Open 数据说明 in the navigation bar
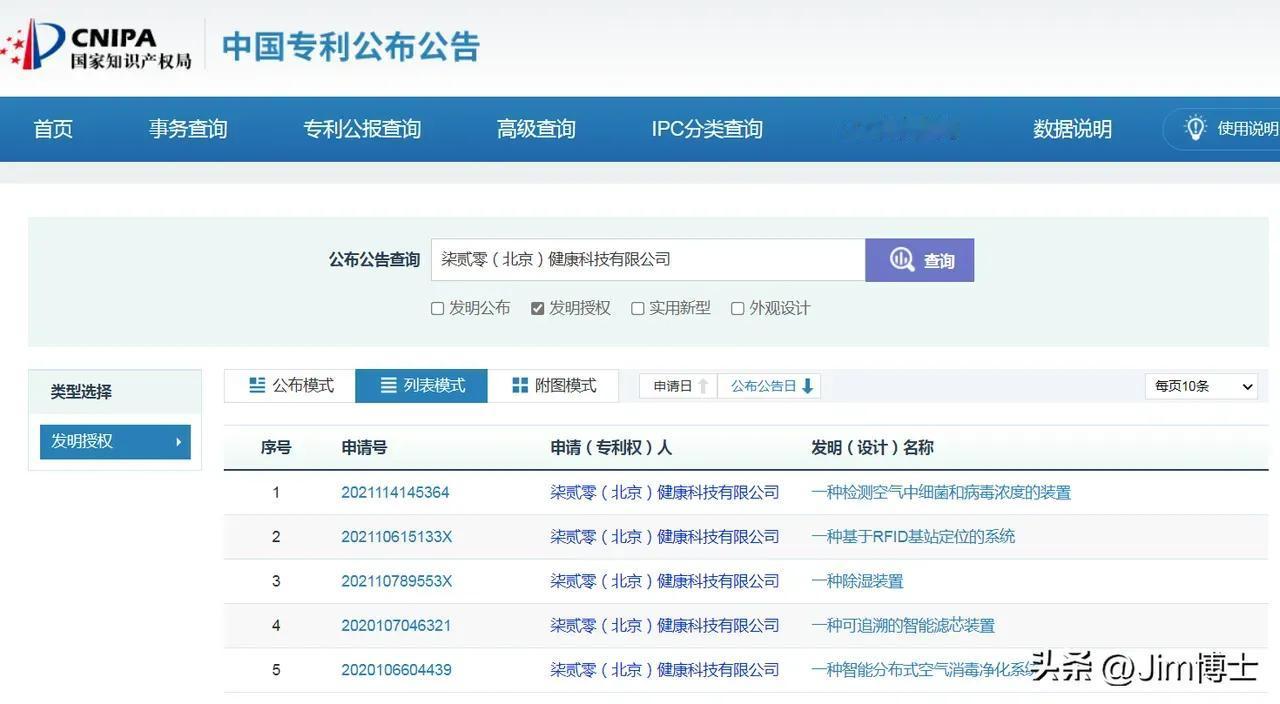 click(1072, 129)
